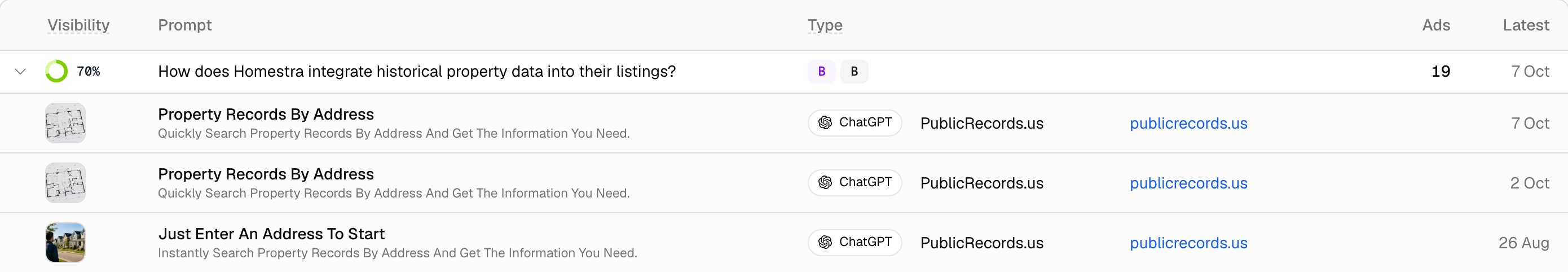This screenshot has height=272, width=1568.
Task: Click ChatGPT badge on 2 Oct ad
Action: point(855,182)
